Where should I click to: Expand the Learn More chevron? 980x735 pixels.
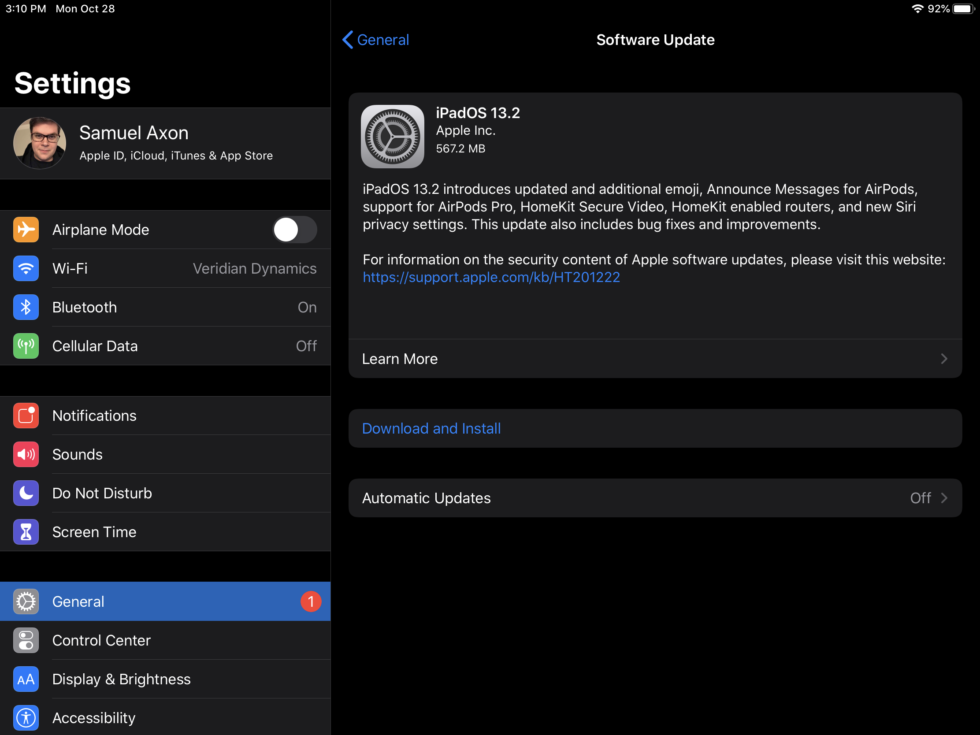[x=943, y=359]
